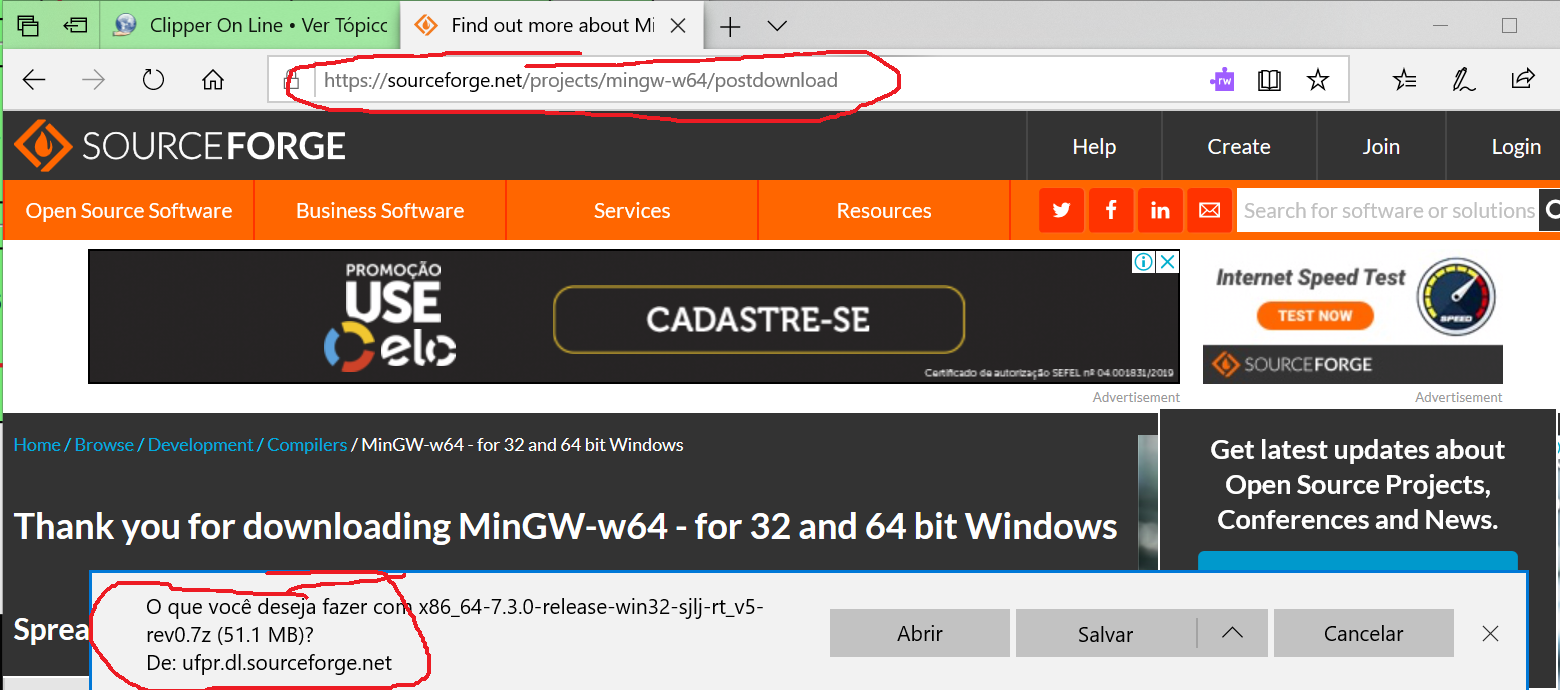
Task: Dismiss the download notification bar
Action: coord(1490,633)
